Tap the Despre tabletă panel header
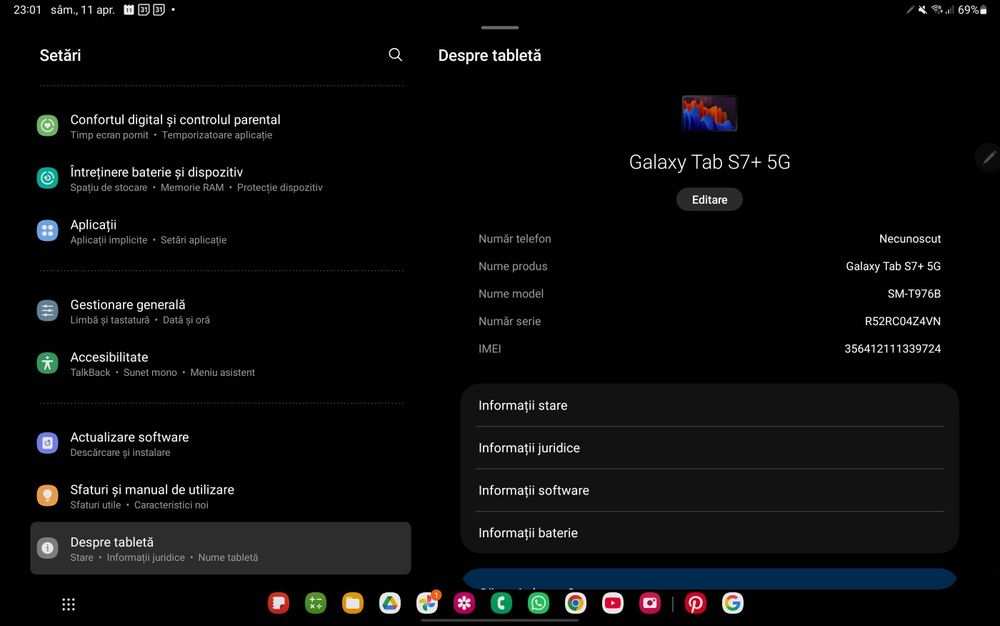 (489, 55)
